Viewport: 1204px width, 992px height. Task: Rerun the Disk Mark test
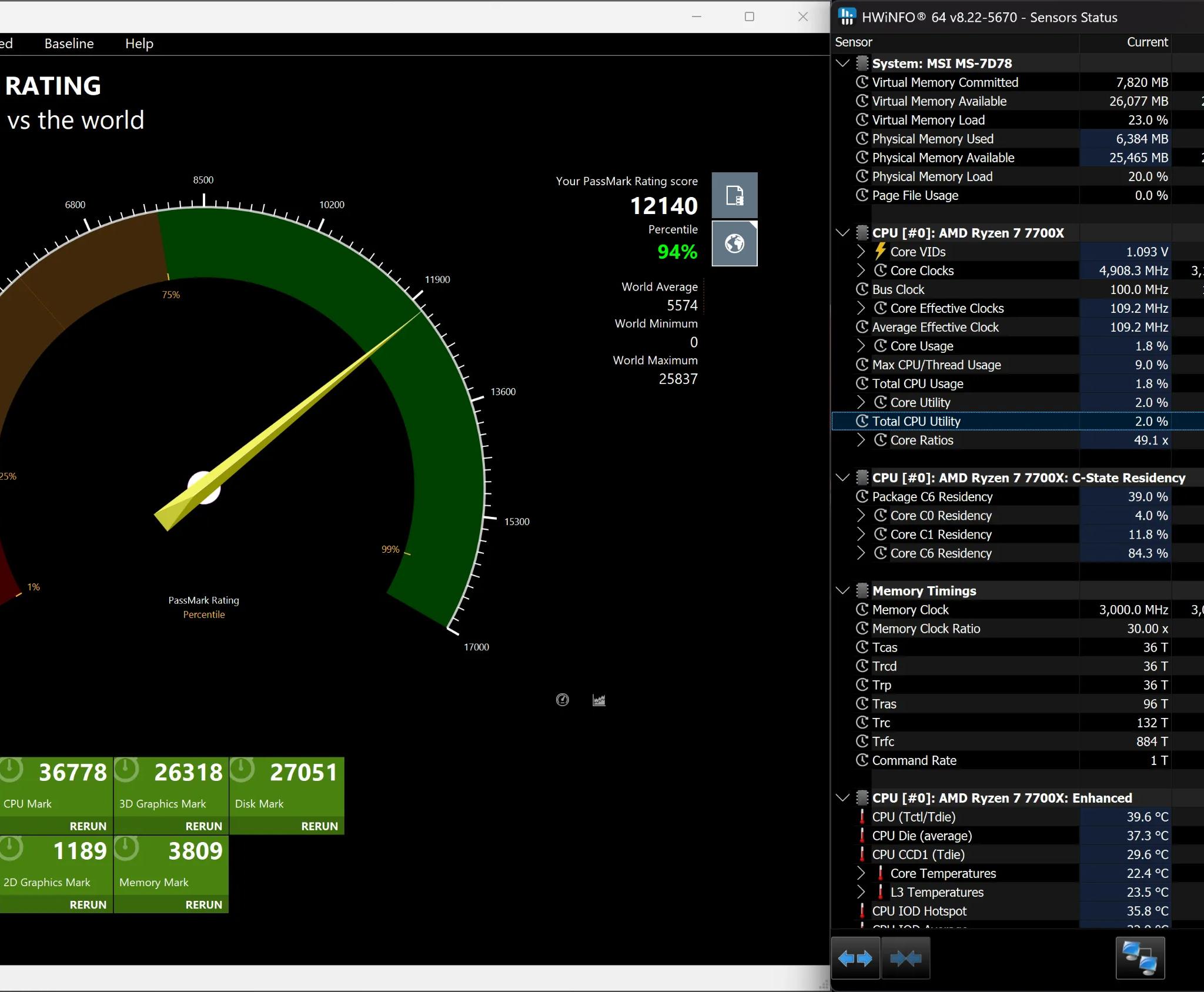(319, 826)
